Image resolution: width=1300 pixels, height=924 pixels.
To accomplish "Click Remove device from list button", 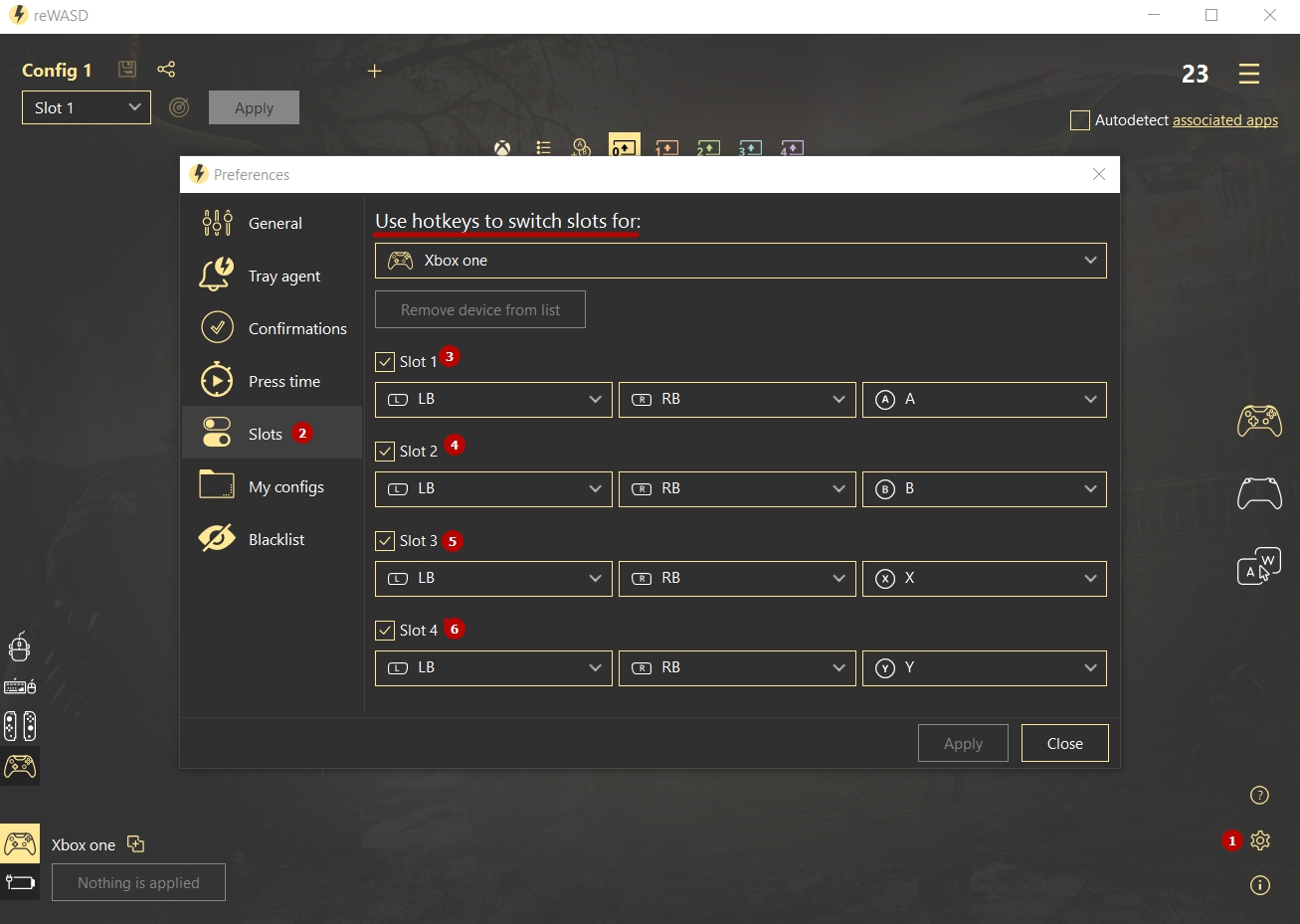I will pos(479,309).
